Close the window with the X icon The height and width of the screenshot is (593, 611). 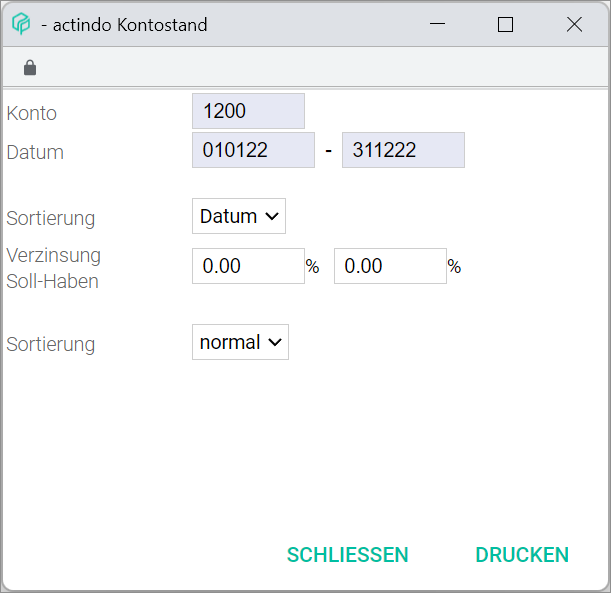click(x=574, y=24)
